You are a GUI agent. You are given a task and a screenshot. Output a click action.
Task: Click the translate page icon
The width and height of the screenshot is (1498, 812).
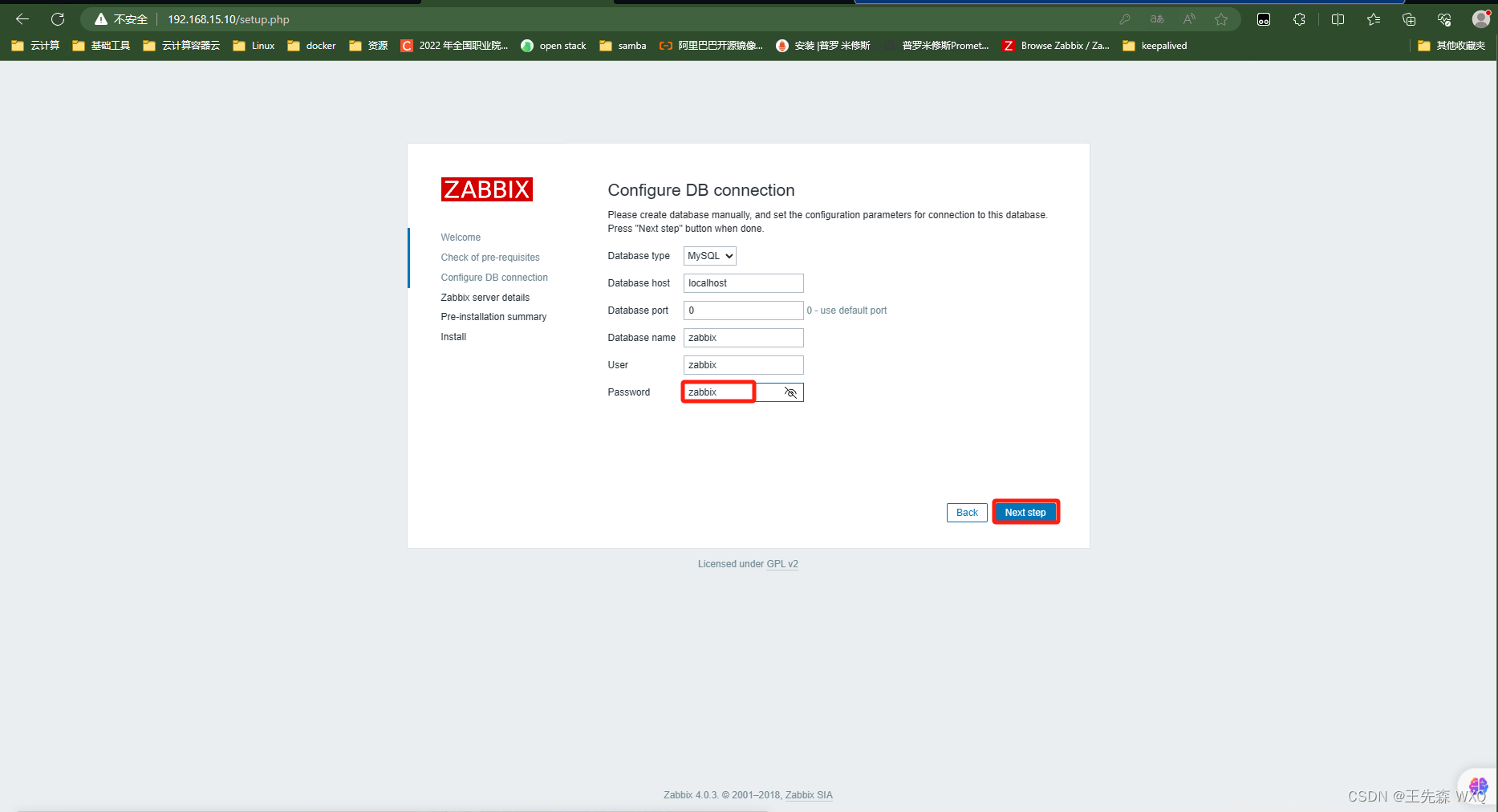pyautogui.click(x=1157, y=19)
